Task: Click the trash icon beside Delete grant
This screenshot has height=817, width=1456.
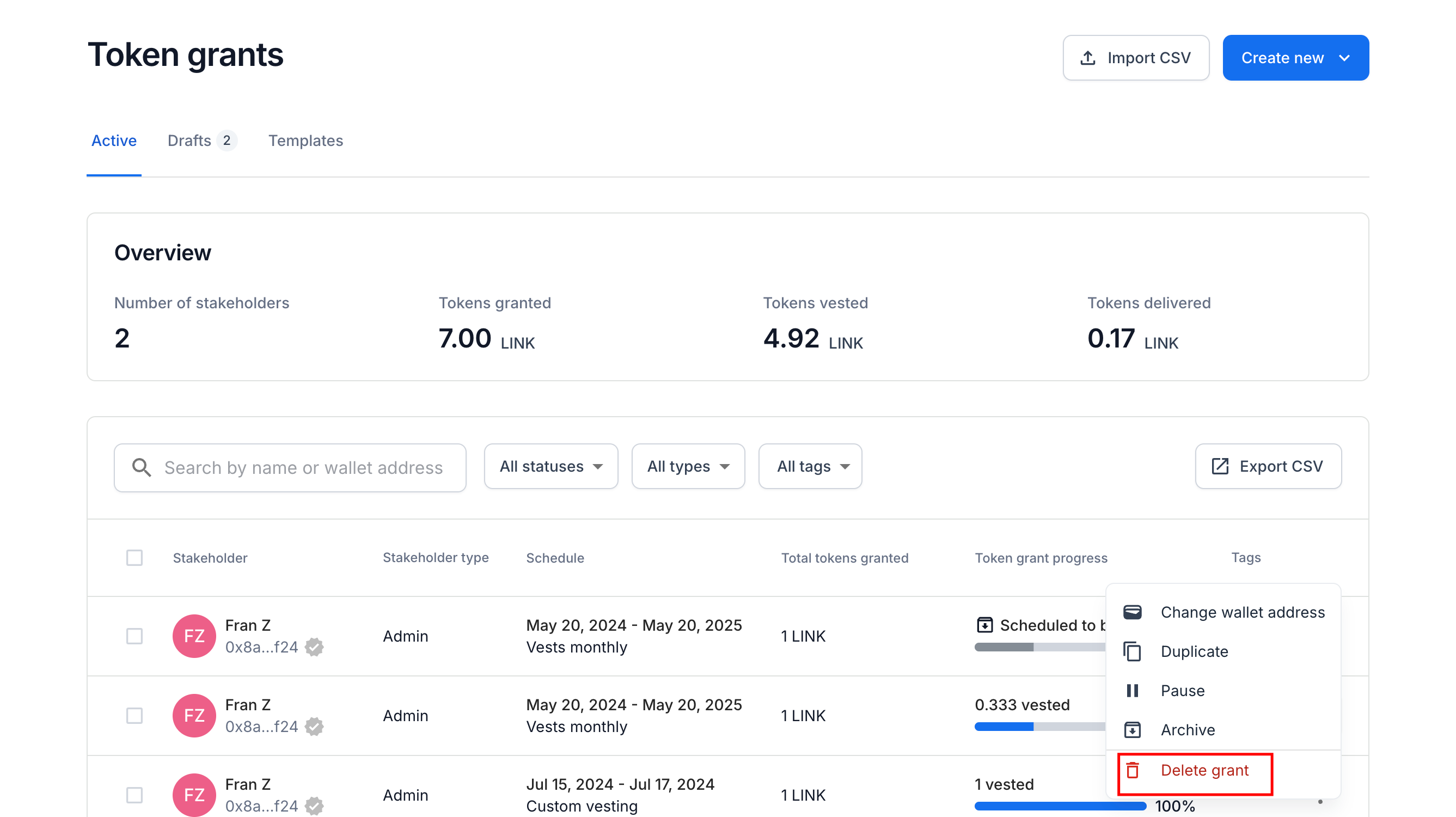Action: pyautogui.click(x=1132, y=770)
